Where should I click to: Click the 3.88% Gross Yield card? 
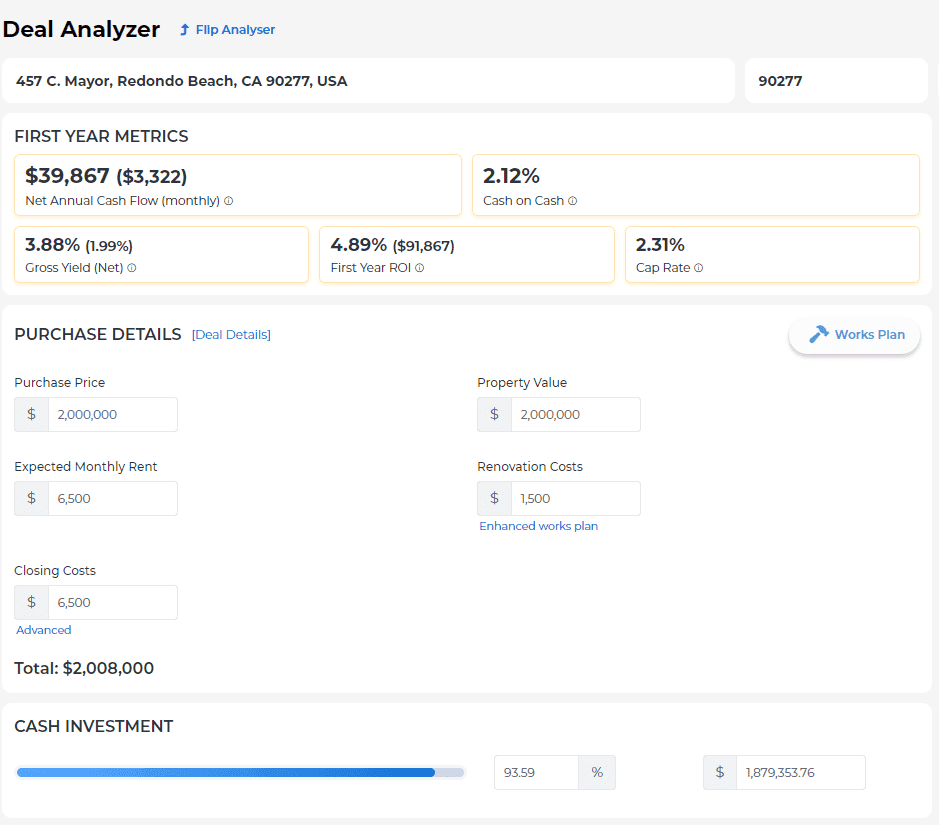161,254
